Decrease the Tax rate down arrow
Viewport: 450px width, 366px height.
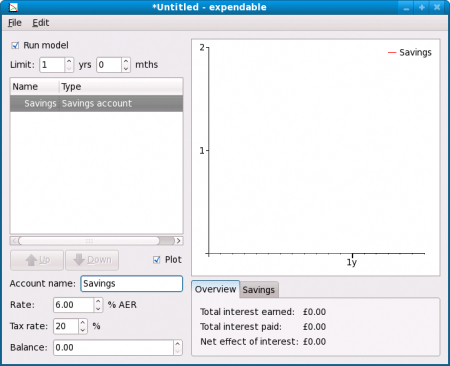[83, 330]
